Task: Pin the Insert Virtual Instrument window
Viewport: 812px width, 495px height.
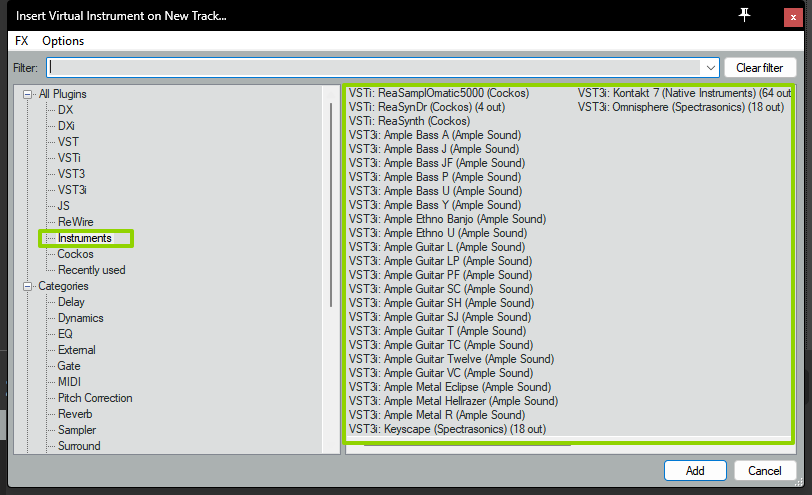Action: pos(743,15)
